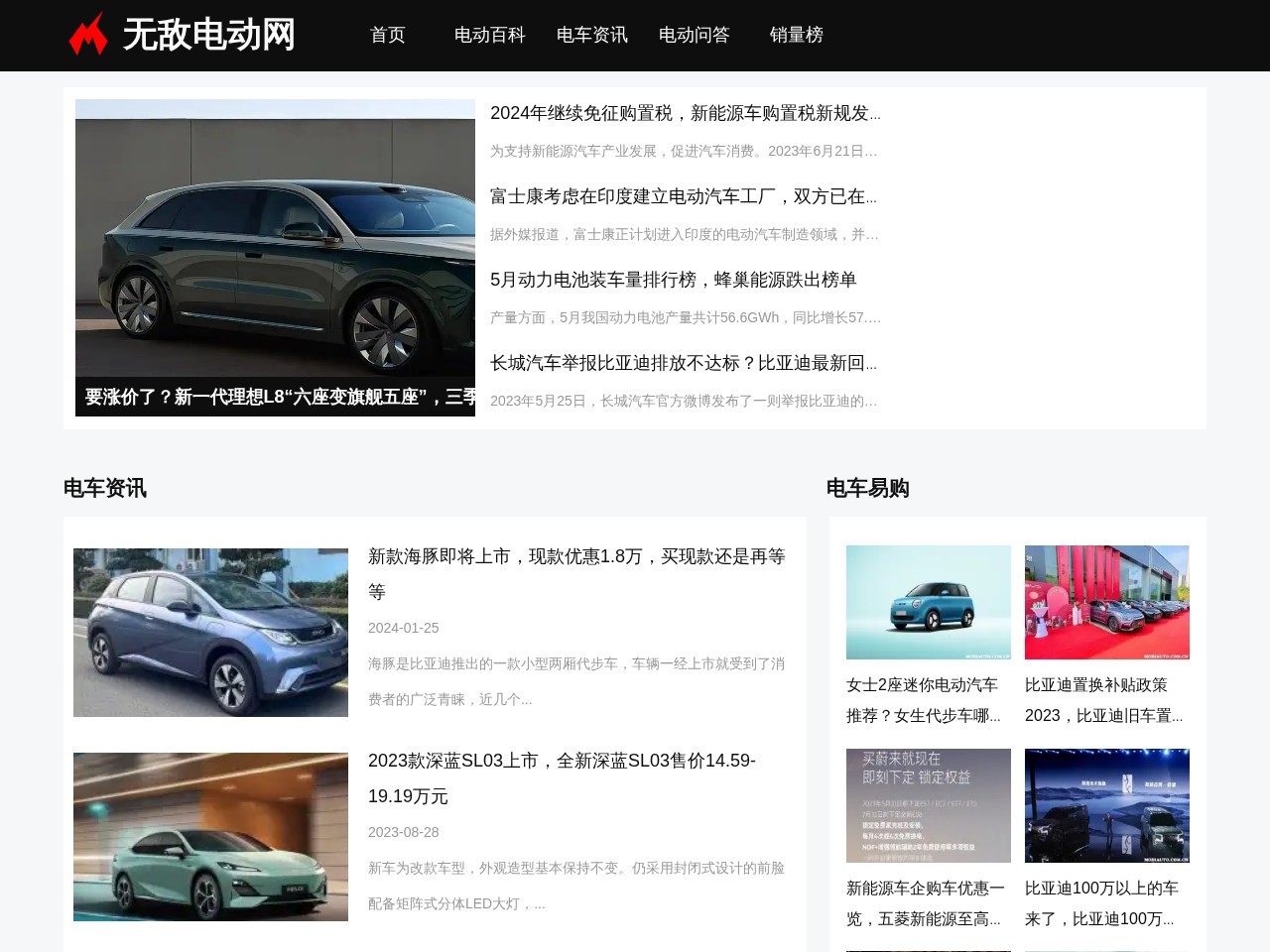This screenshot has width=1270, height=952.
Task: Open the red carpet dealership thumbnail
Action: (x=1107, y=602)
